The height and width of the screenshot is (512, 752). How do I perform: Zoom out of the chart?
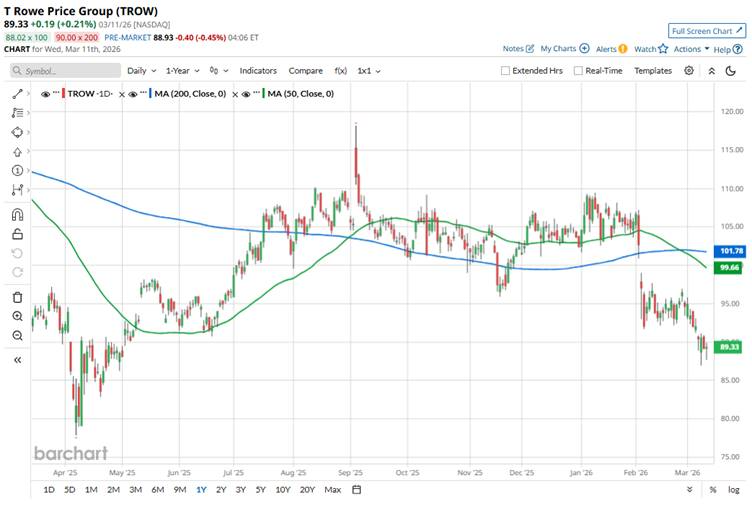click(x=17, y=336)
